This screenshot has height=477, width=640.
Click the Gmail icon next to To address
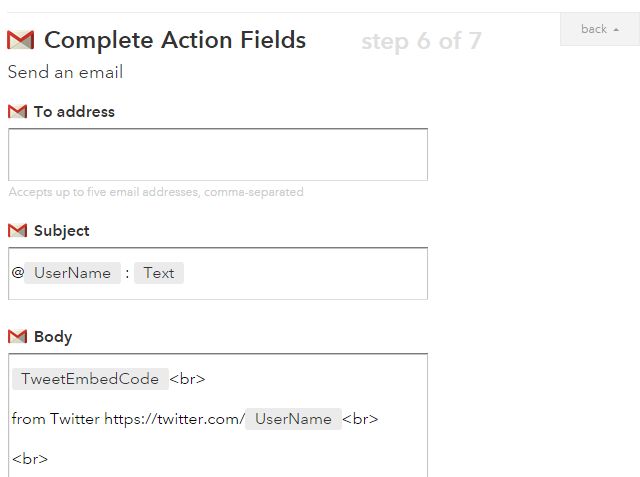(17, 111)
